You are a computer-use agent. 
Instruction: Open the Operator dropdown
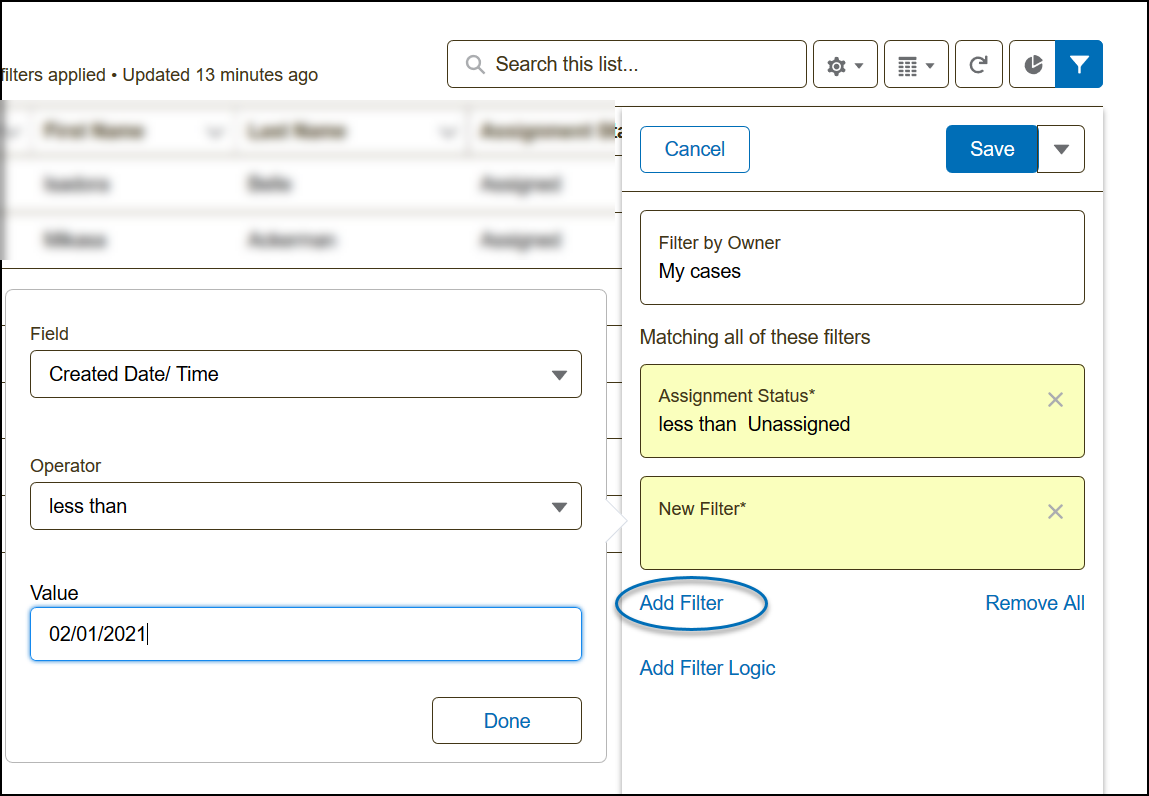click(x=306, y=506)
